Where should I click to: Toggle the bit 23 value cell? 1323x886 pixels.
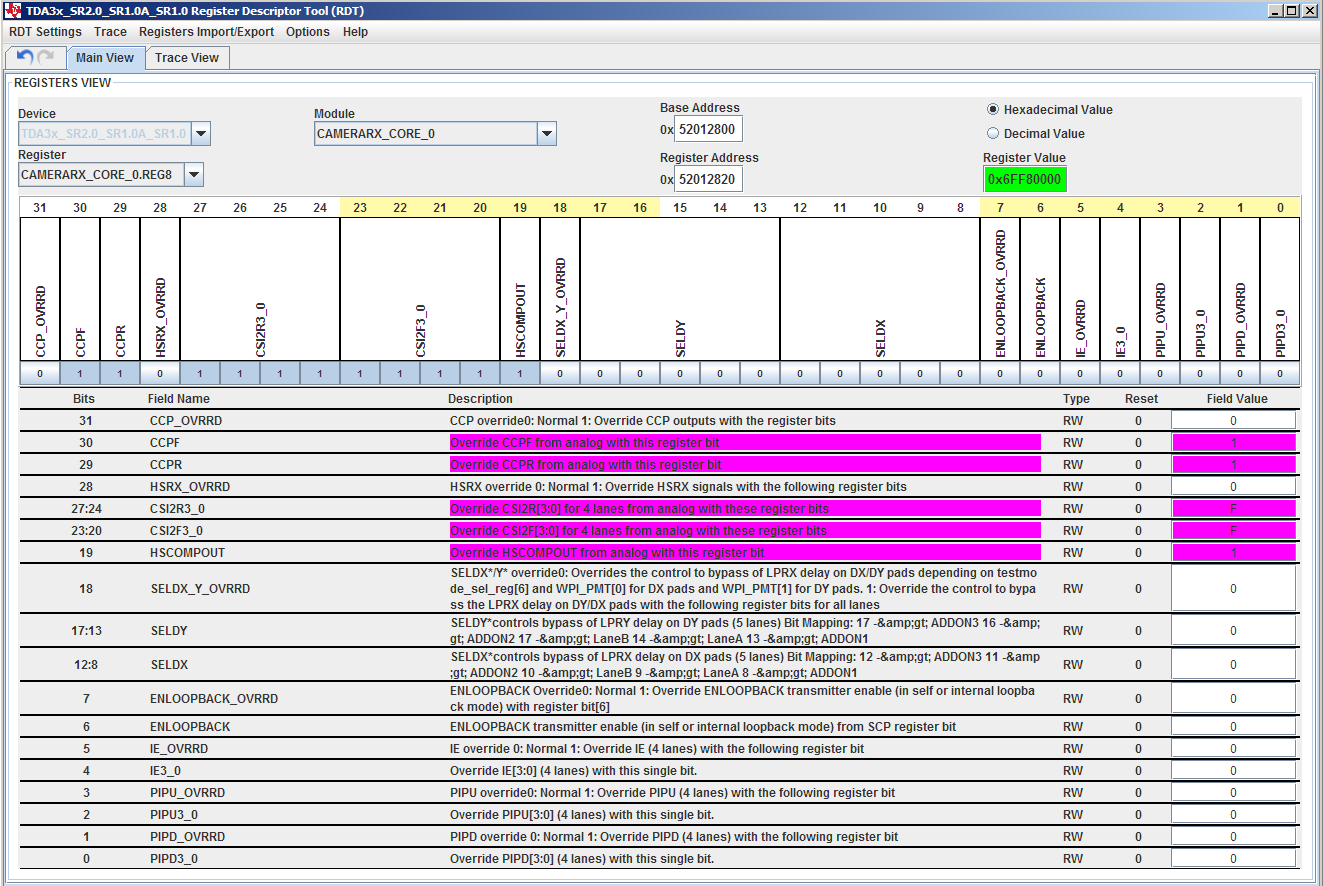click(360, 374)
